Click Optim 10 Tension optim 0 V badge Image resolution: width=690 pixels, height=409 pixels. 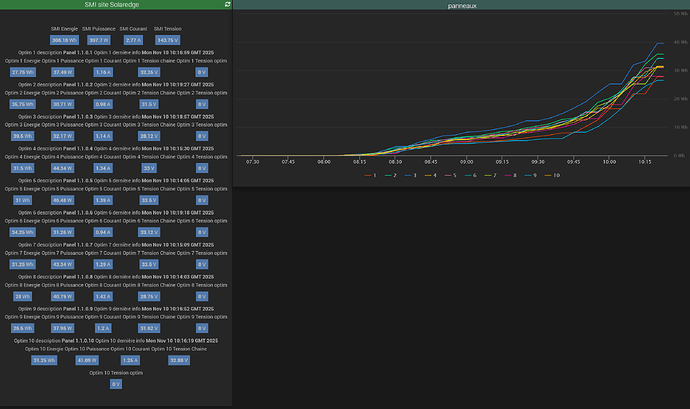tap(115, 384)
